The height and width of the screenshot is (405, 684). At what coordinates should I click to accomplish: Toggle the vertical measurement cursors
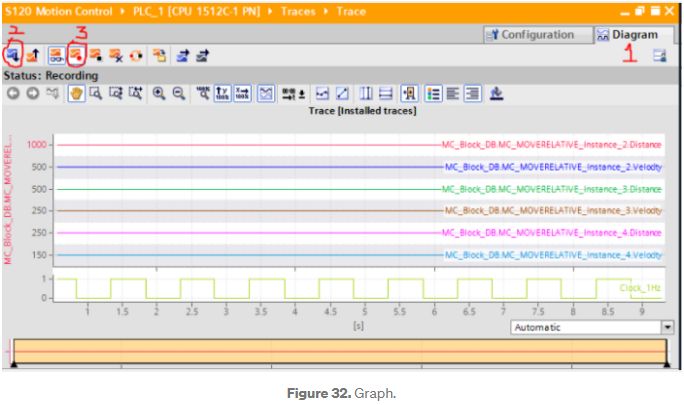[367, 93]
